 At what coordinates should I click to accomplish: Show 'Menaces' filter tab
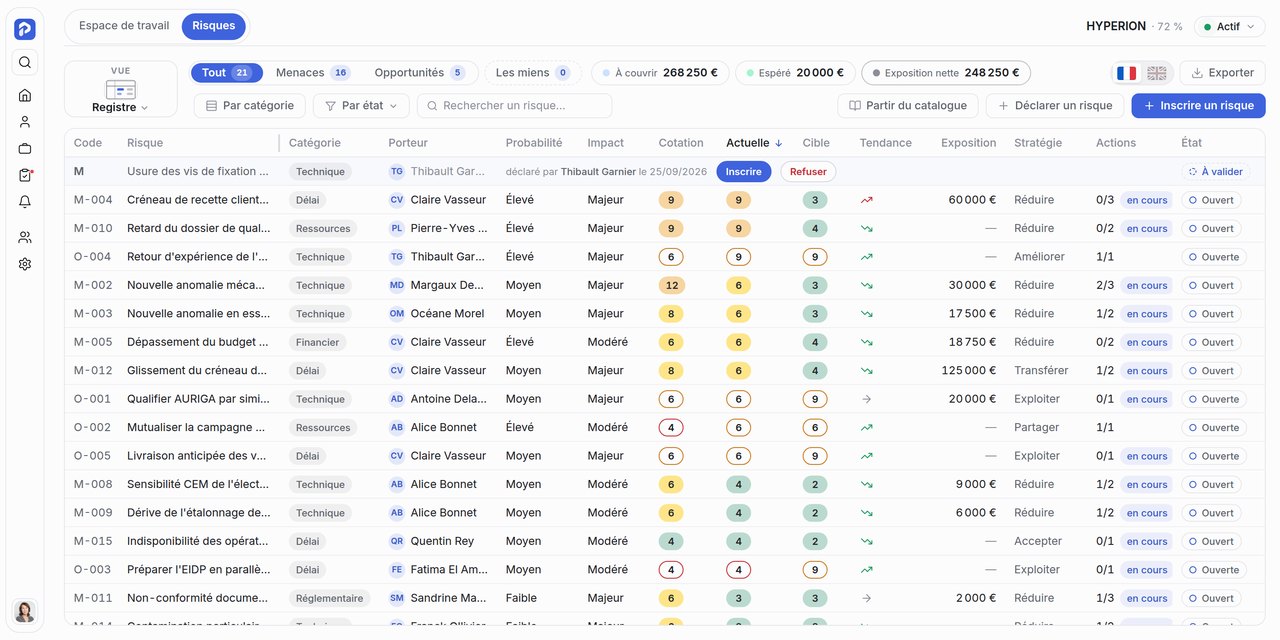(313, 73)
